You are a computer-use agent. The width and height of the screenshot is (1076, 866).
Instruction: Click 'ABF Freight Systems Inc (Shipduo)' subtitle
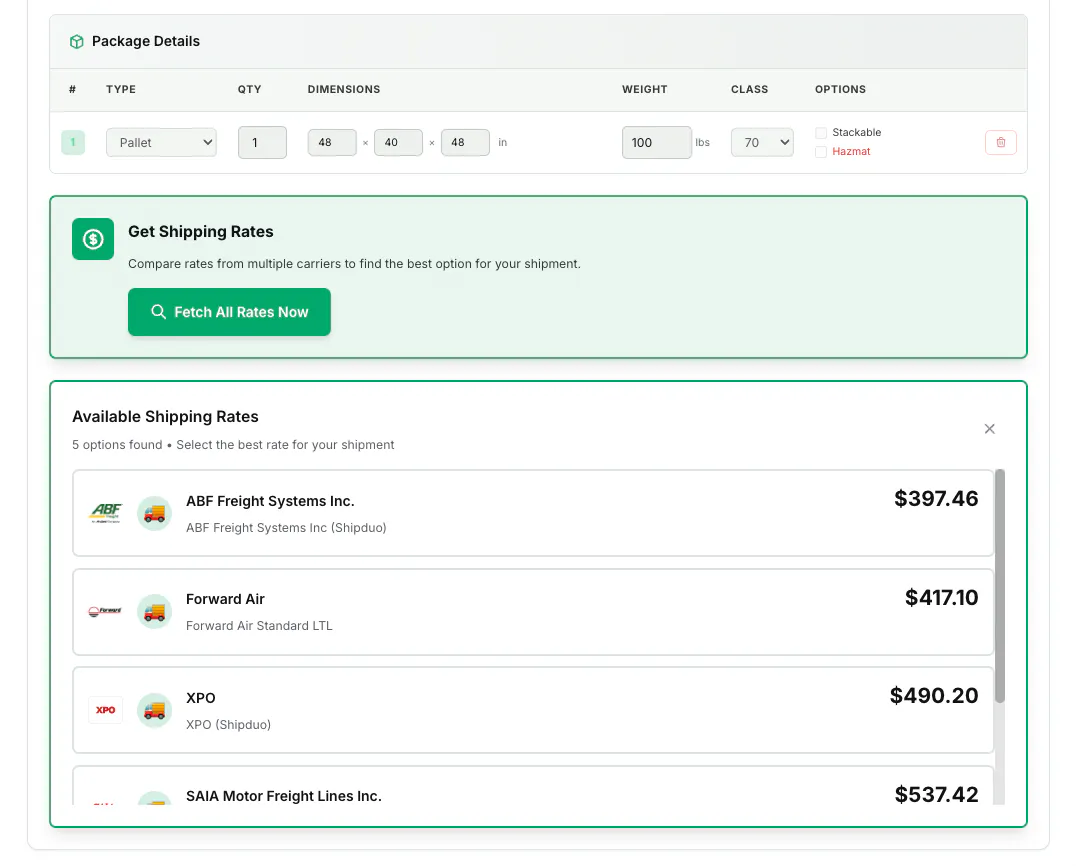tap(286, 528)
